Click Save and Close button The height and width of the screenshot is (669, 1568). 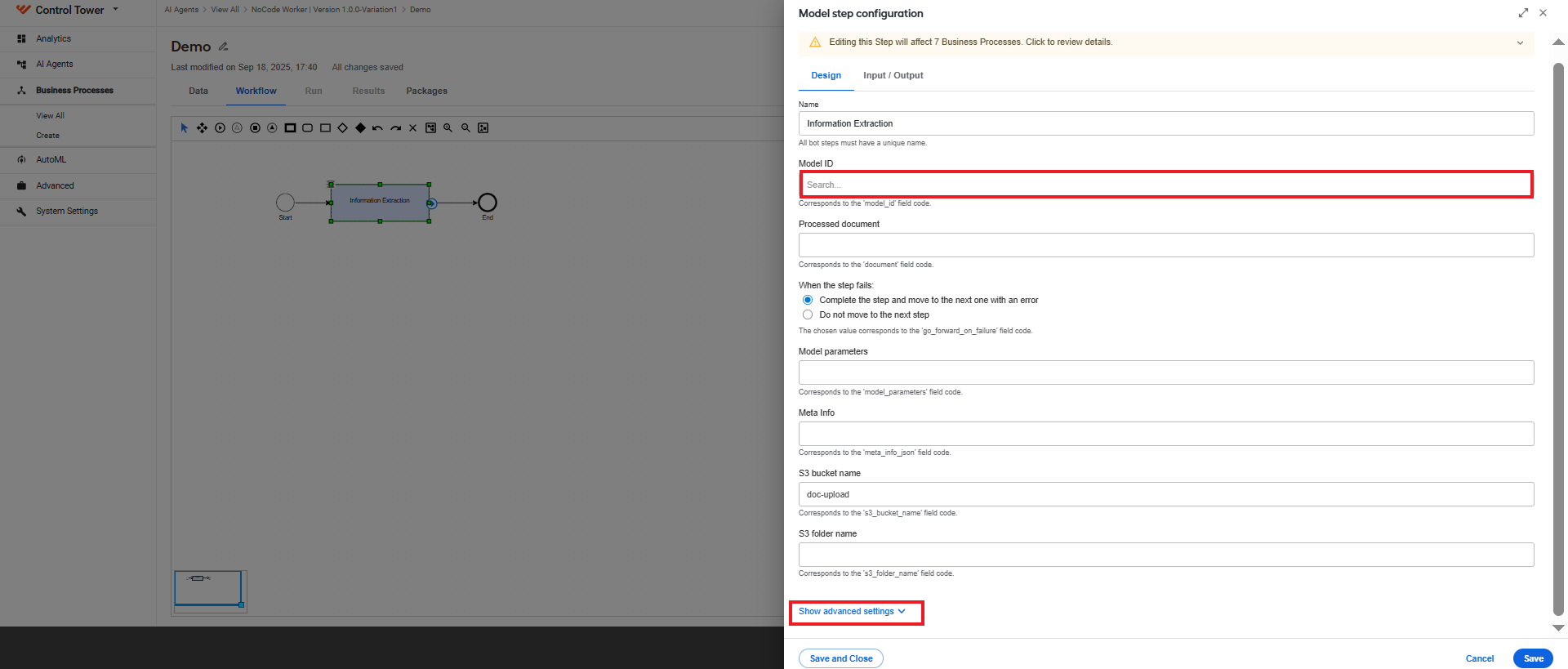pos(841,658)
